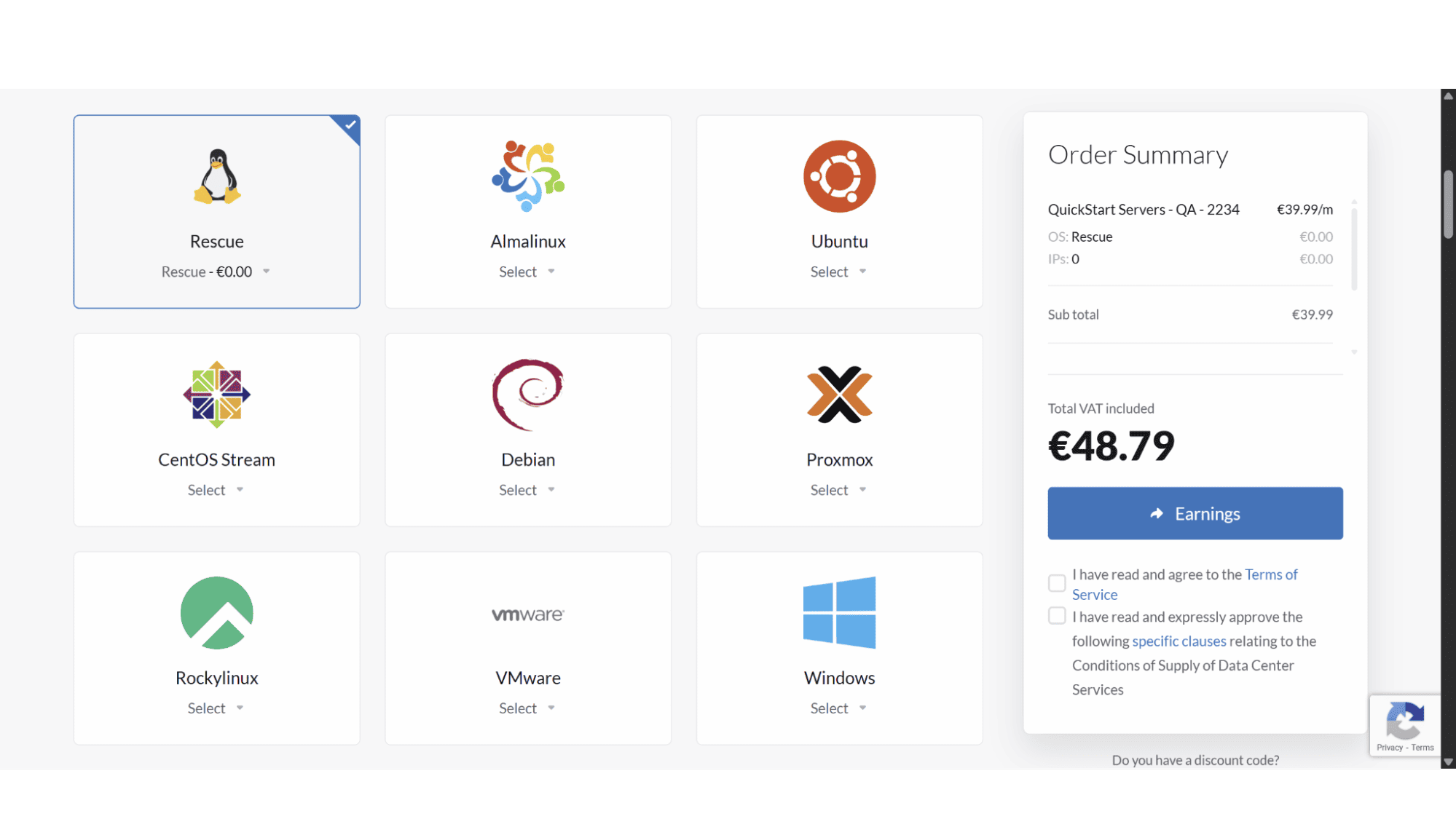Click the Proxmox card title
This screenshot has height=819, width=1456.
coord(839,460)
